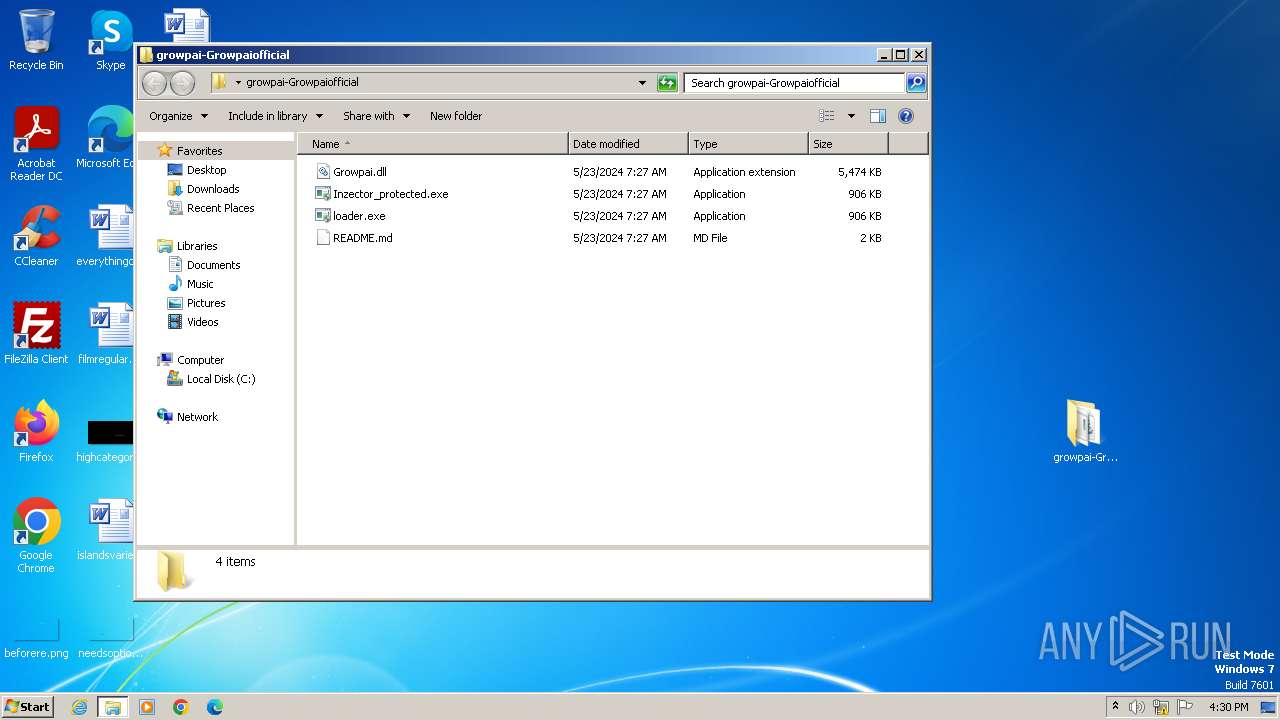Open Google Chrome desktop shortcut
The image size is (1280, 720).
click(x=36, y=535)
